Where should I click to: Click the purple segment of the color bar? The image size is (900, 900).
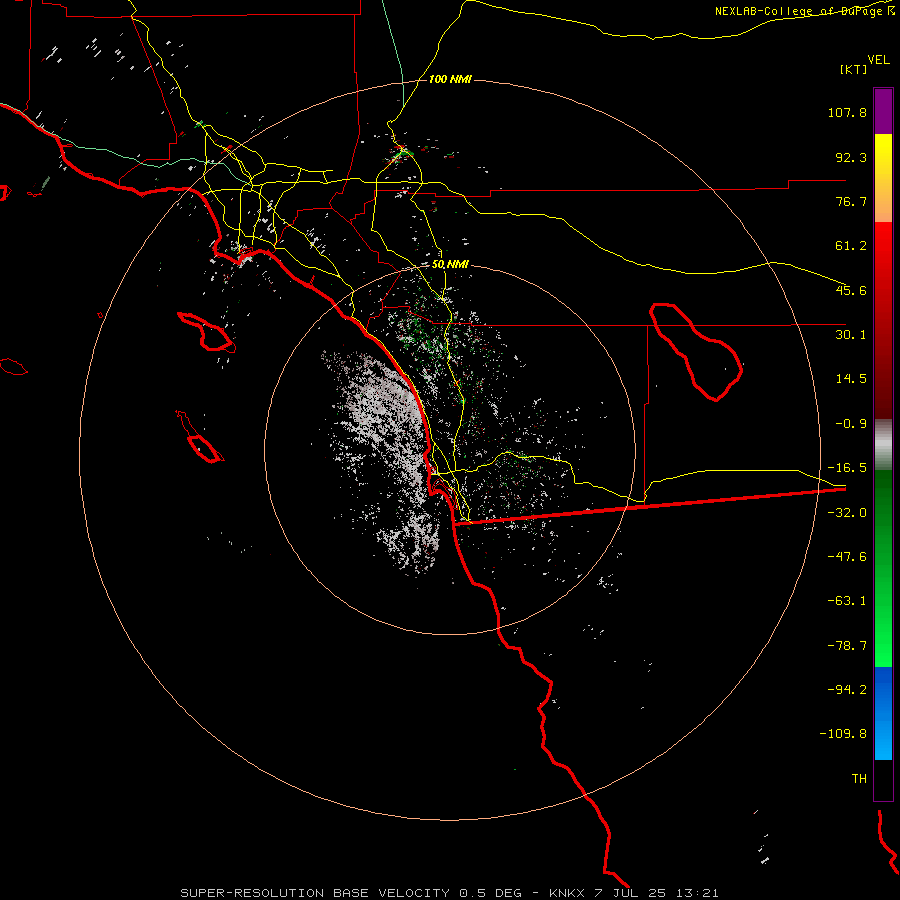click(x=883, y=111)
